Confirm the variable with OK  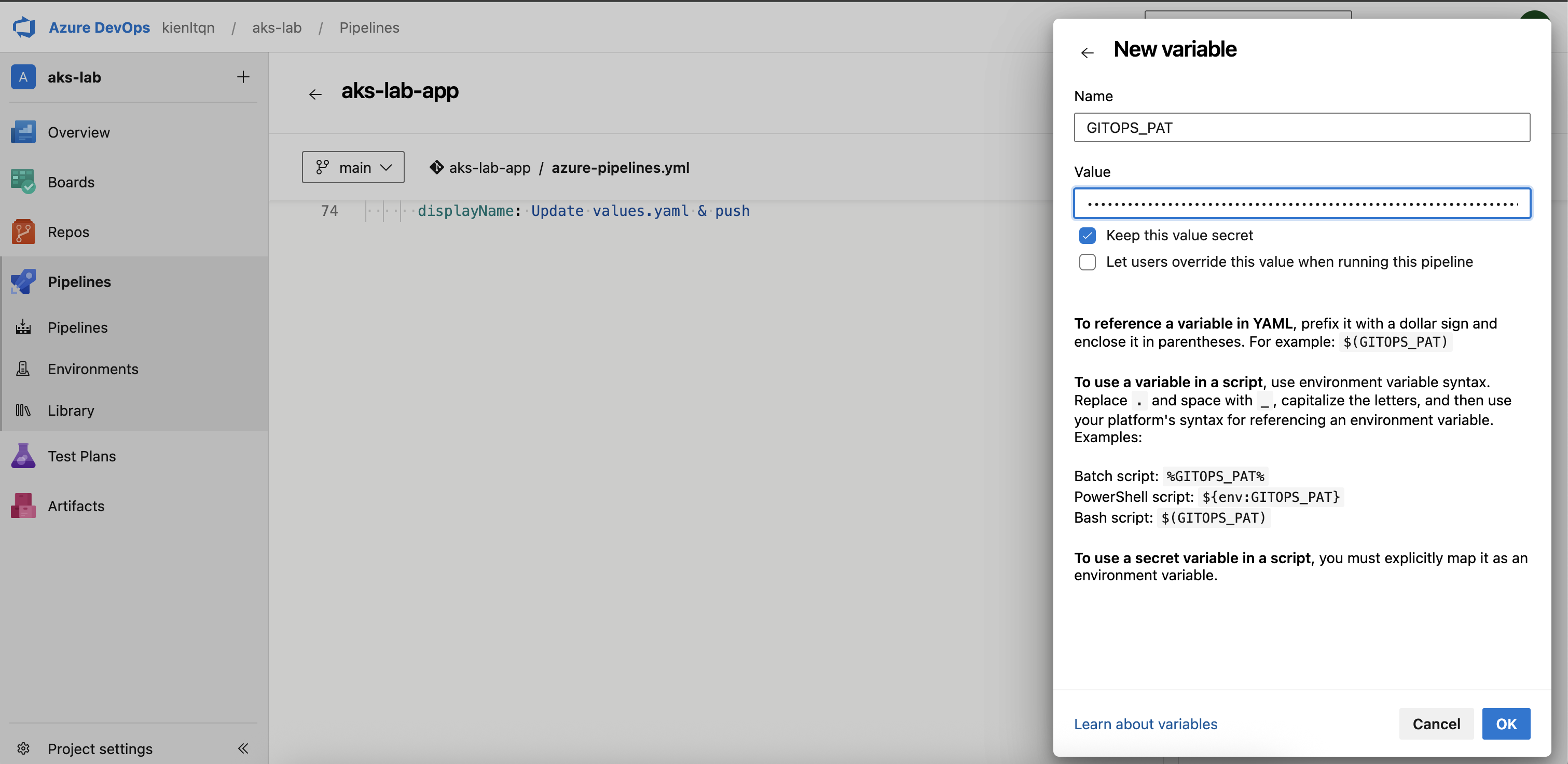1506,723
